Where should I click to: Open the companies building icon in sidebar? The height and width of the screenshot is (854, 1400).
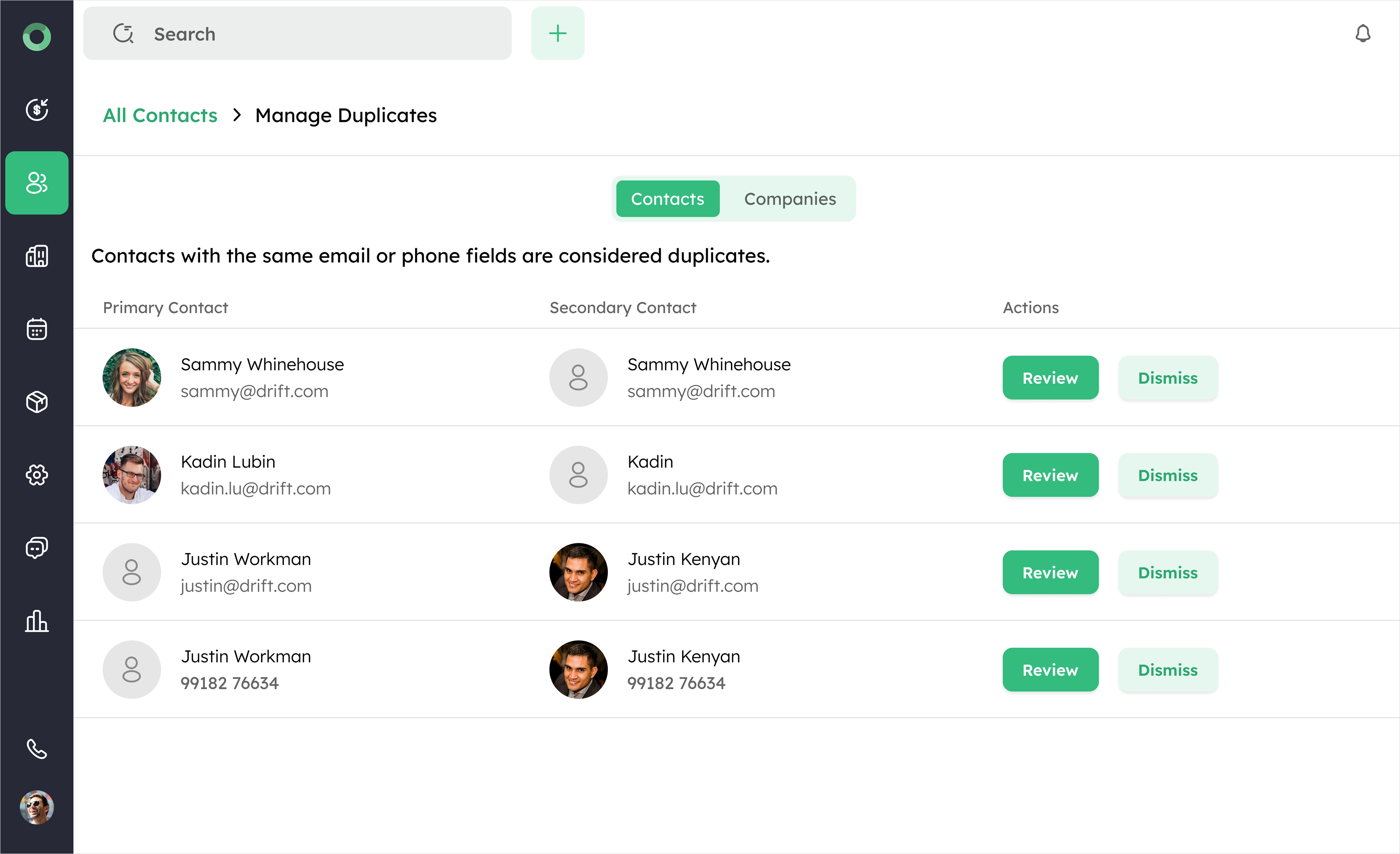[37, 256]
